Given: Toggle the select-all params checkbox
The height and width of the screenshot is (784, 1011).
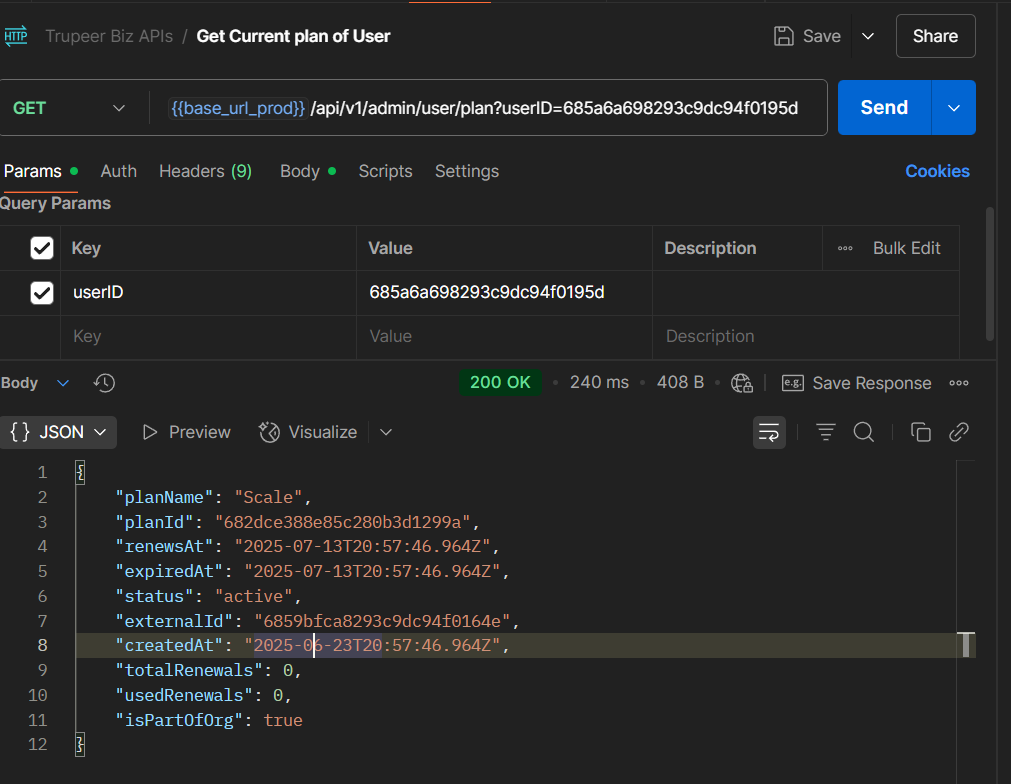Looking at the screenshot, I should pos(42,248).
